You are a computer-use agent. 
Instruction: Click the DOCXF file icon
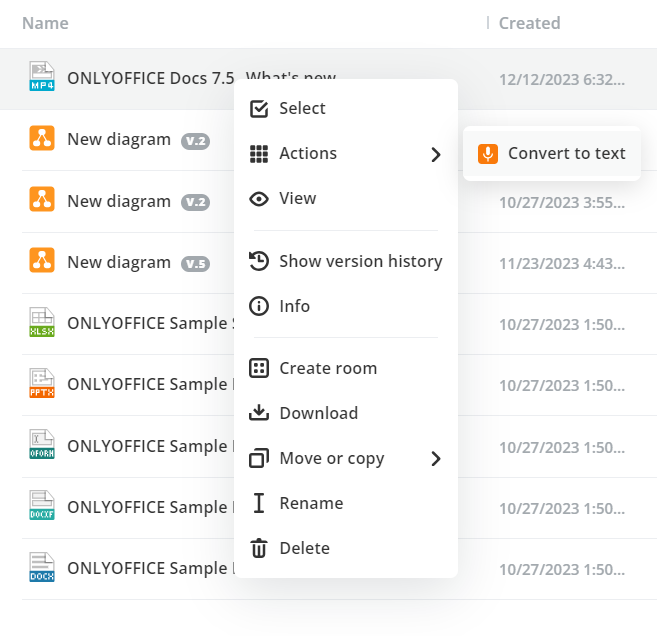pos(41,507)
